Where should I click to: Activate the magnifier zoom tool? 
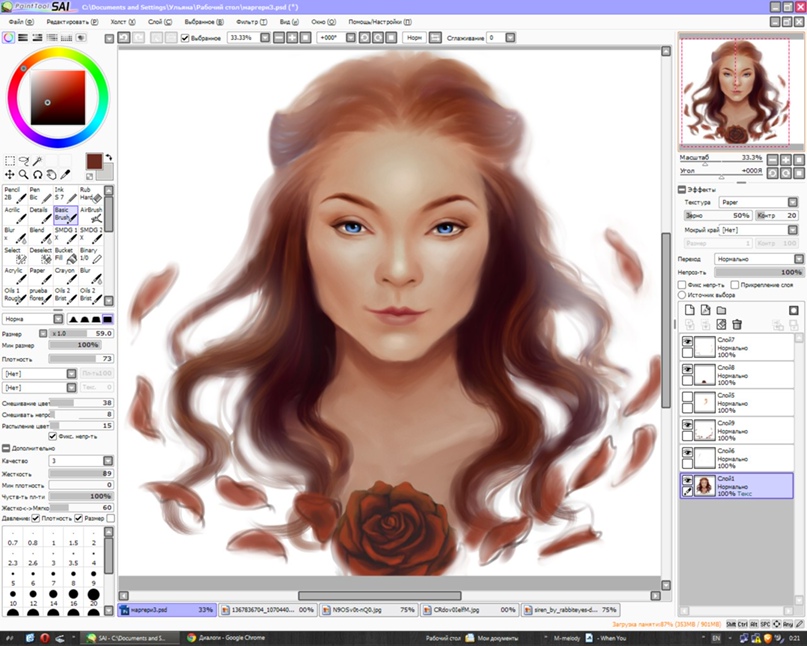[x=23, y=174]
